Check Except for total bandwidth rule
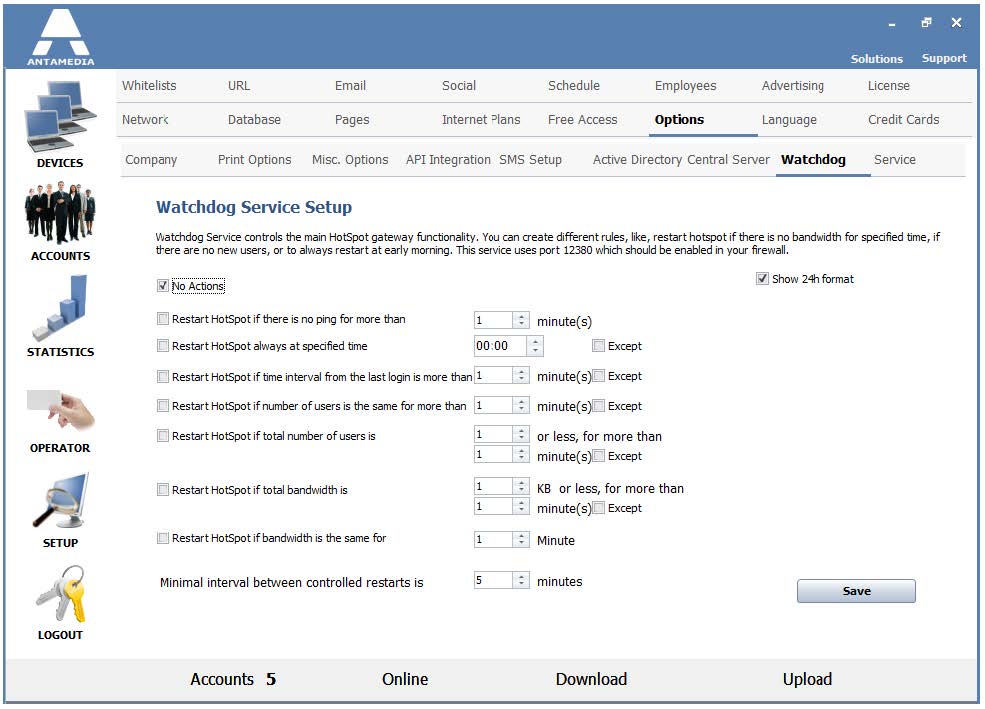This screenshot has width=985, height=709. 599,507
